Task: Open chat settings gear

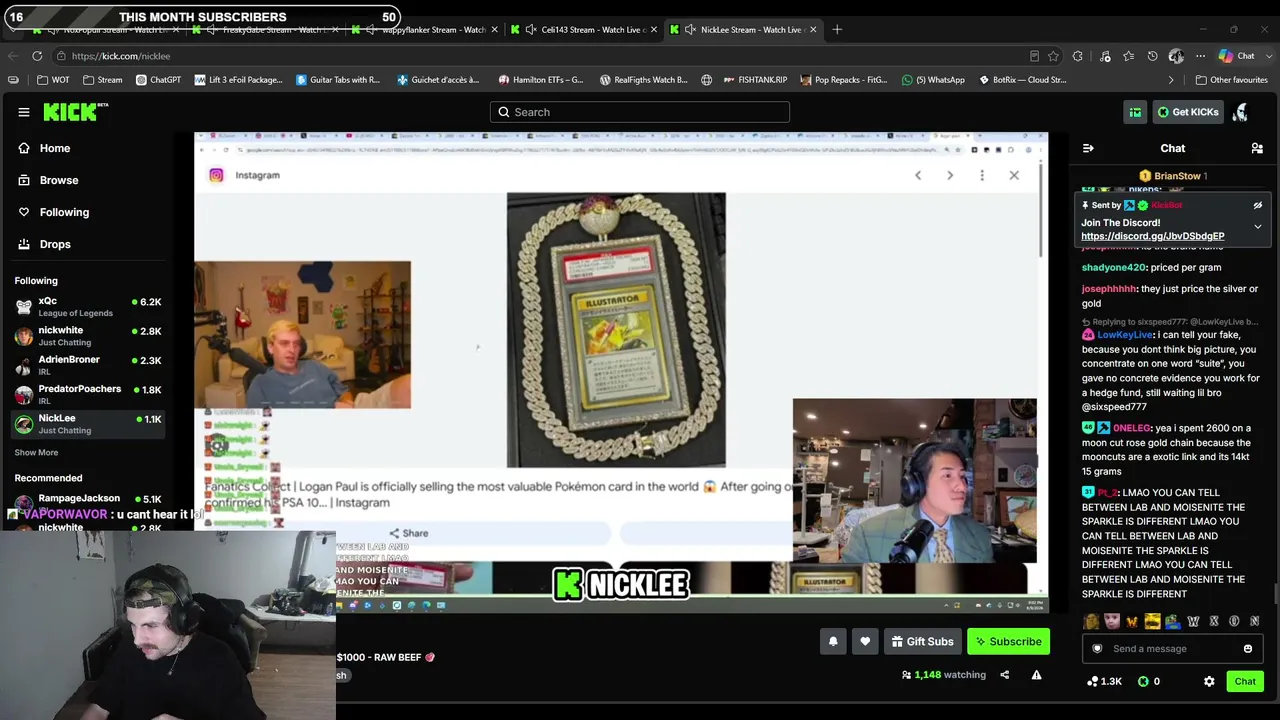Action: pos(1209,682)
